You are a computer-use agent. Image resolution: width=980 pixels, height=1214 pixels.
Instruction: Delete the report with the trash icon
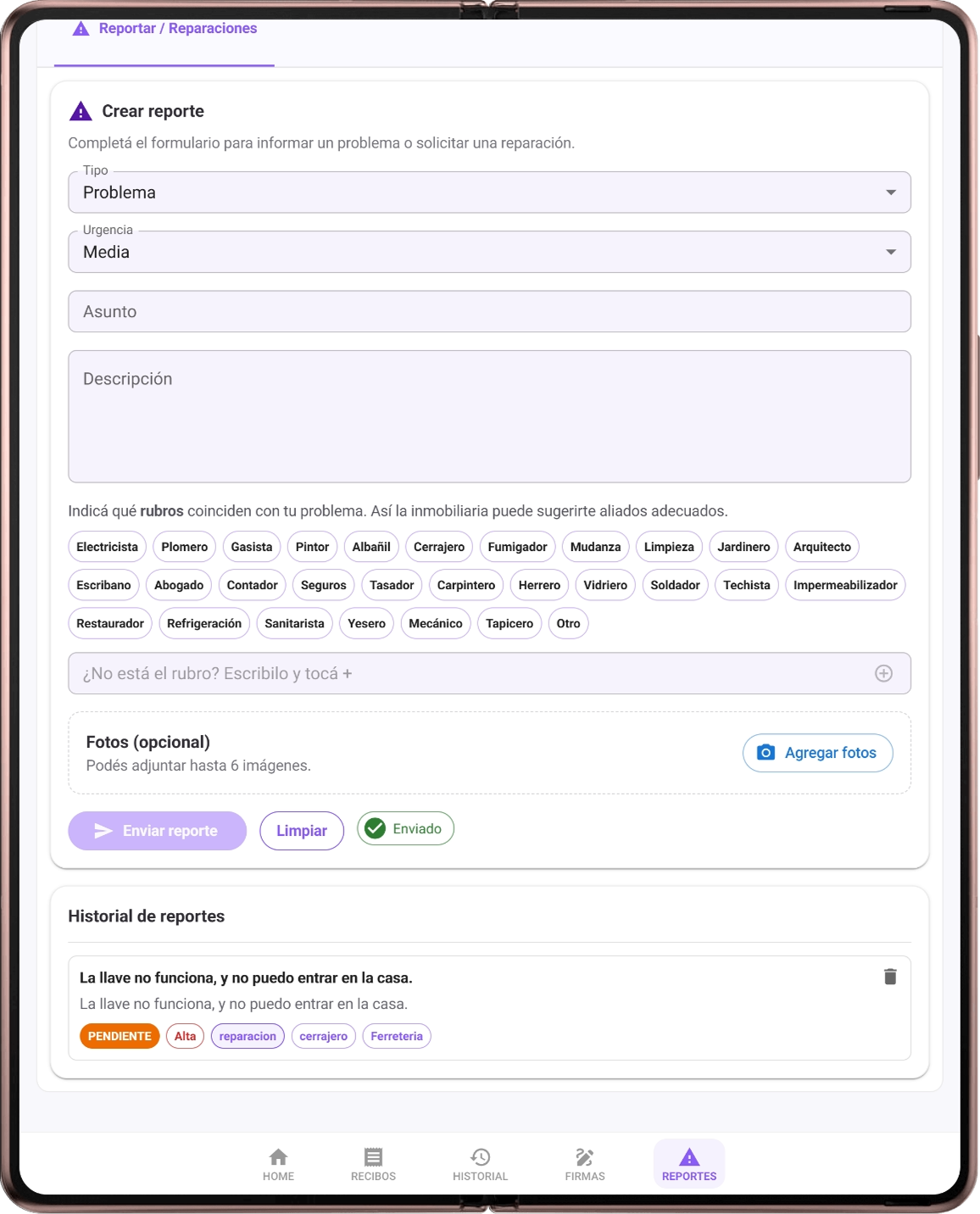[890, 977]
